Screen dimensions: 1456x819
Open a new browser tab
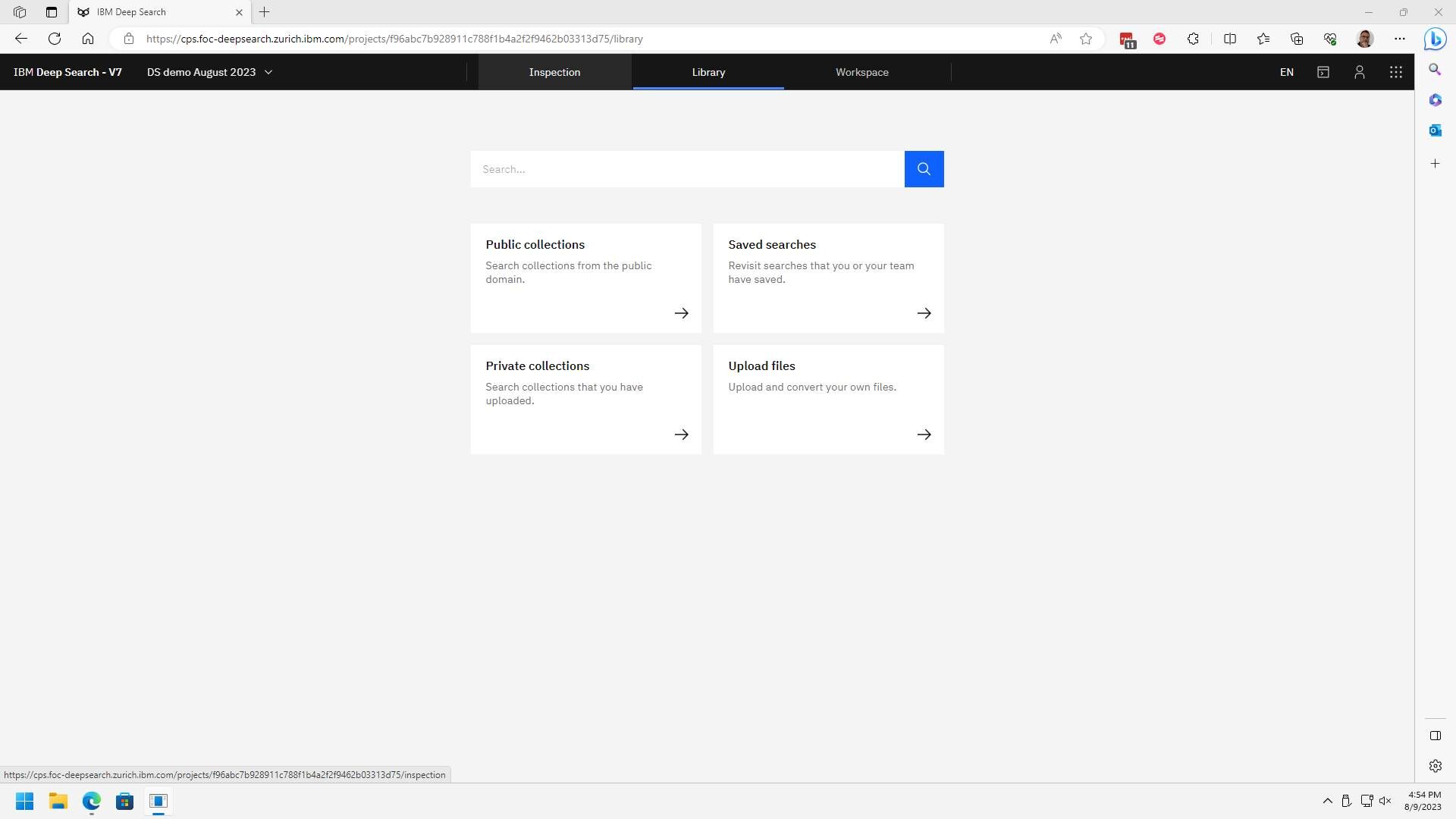click(x=265, y=12)
